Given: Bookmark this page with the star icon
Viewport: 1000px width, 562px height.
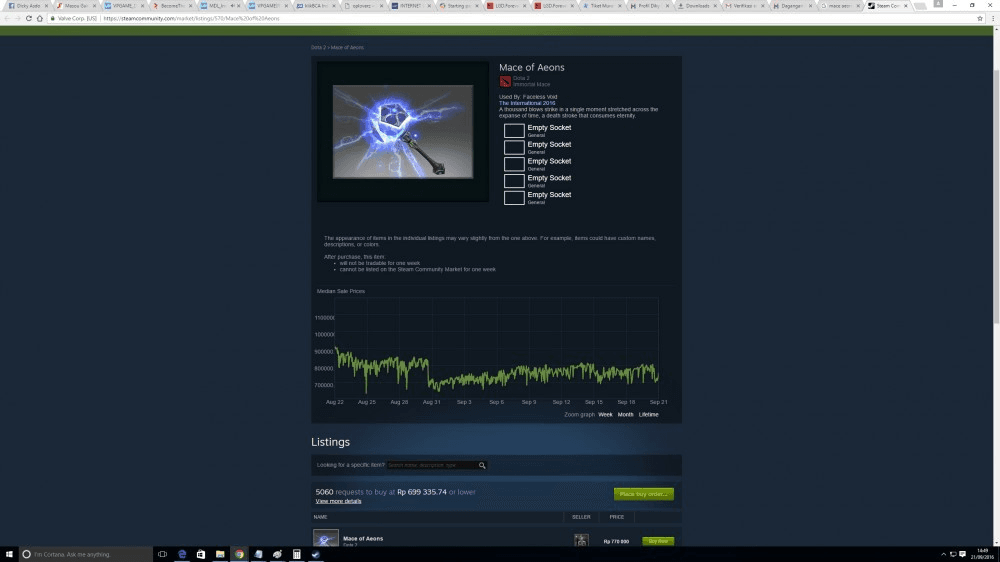Looking at the screenshot, I should [x=980, y=18].
